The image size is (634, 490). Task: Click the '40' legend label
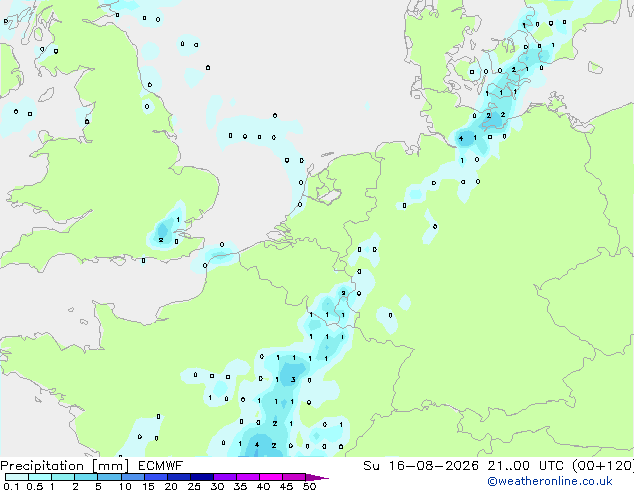(263, 486)
